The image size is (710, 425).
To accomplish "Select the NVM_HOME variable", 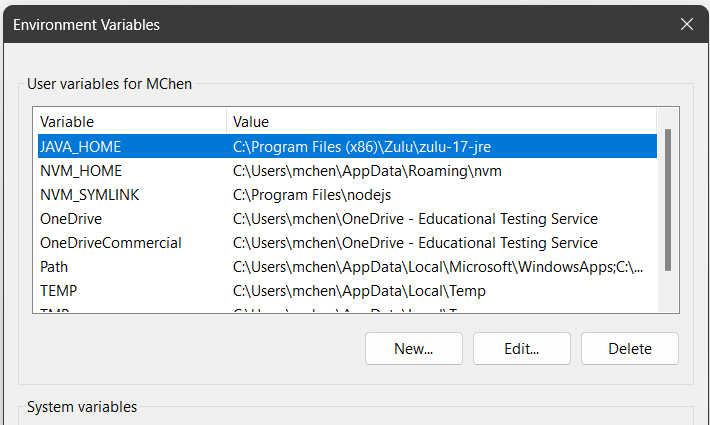I will pos(80,171).
